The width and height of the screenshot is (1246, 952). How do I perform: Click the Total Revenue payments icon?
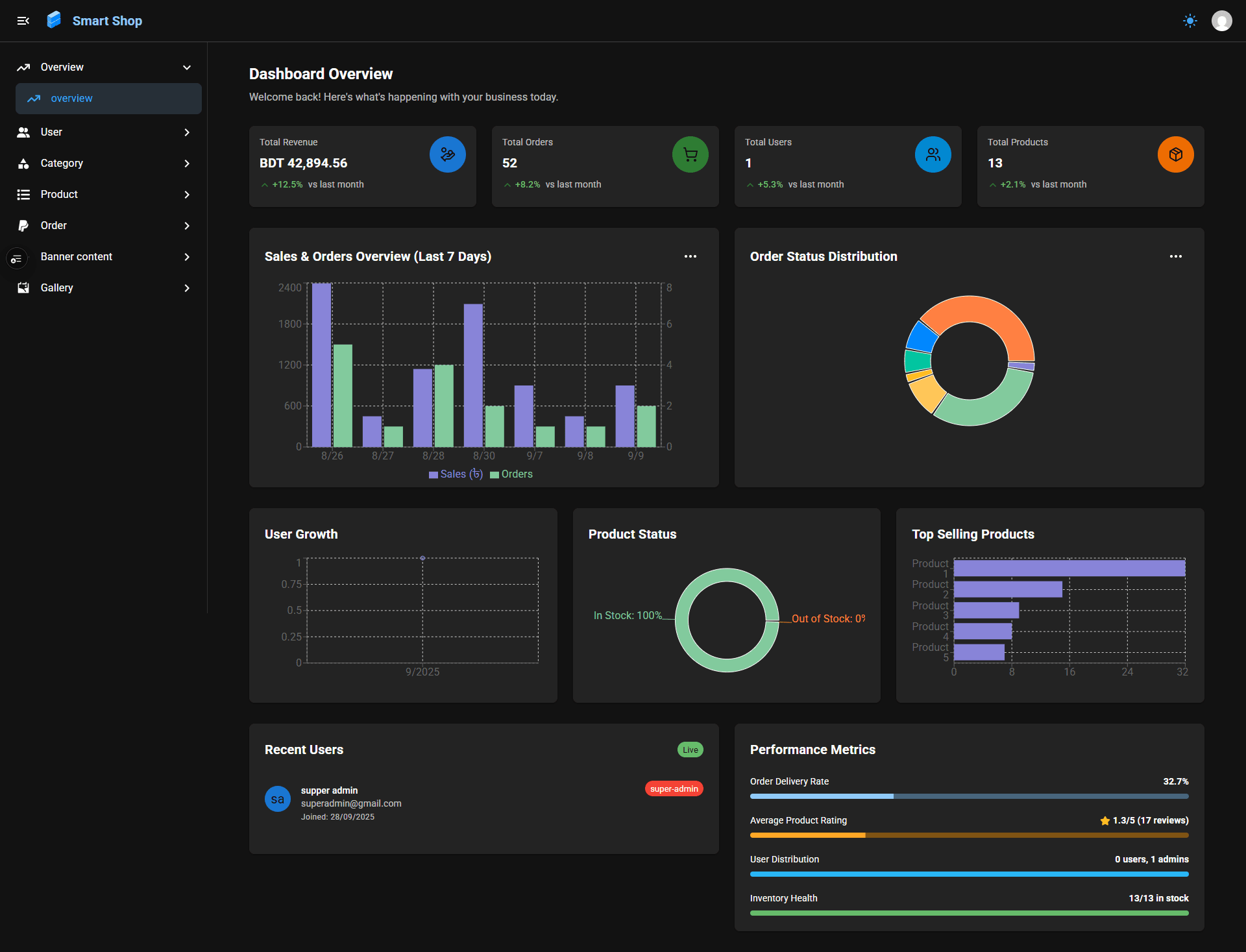click(447, 154)
